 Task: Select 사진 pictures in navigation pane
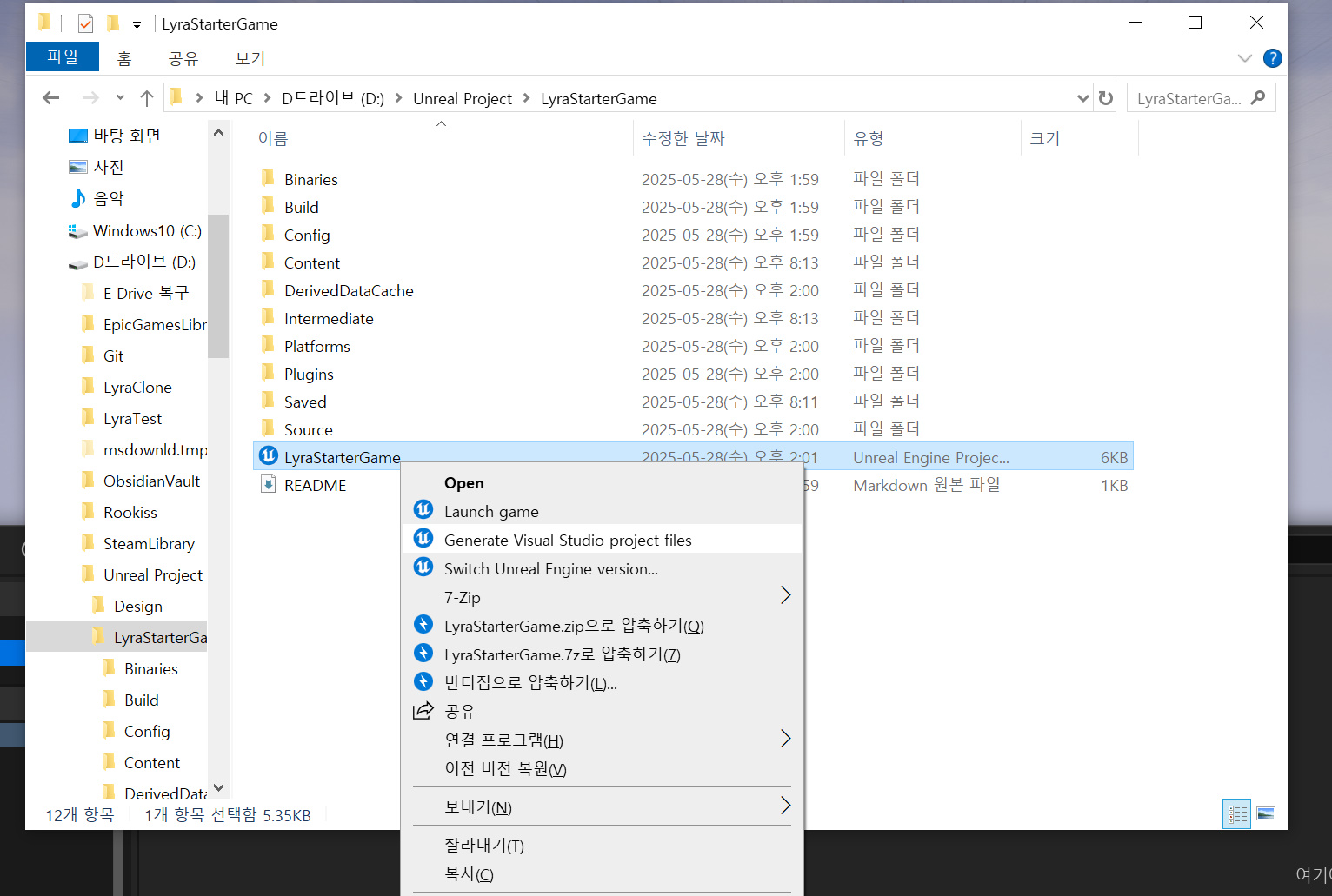97,167
